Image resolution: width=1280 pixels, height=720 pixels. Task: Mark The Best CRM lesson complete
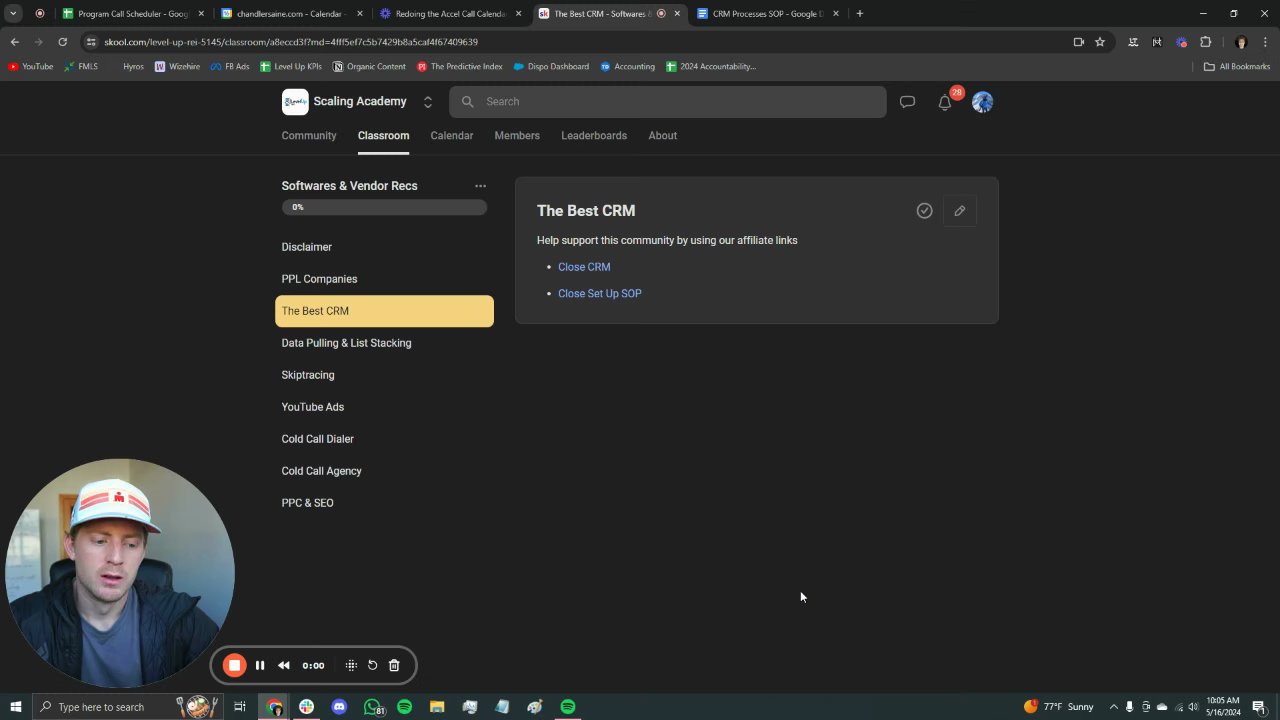924,211
